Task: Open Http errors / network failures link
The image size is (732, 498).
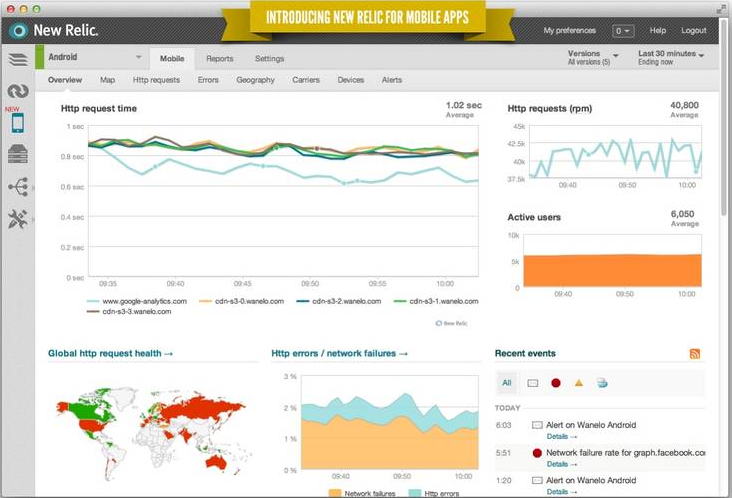Action: (x=339, y=353)
